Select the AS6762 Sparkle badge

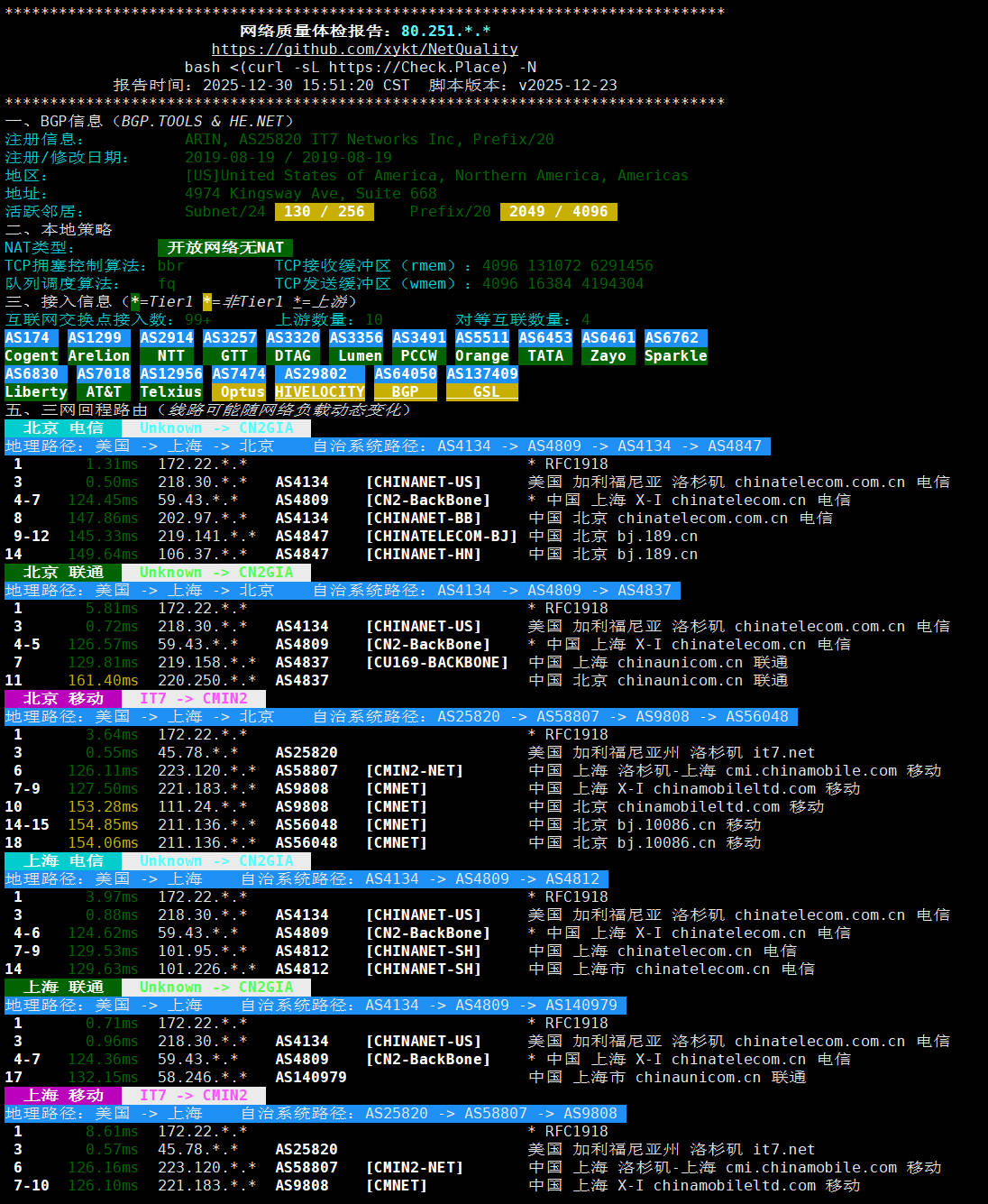[675, 346]
